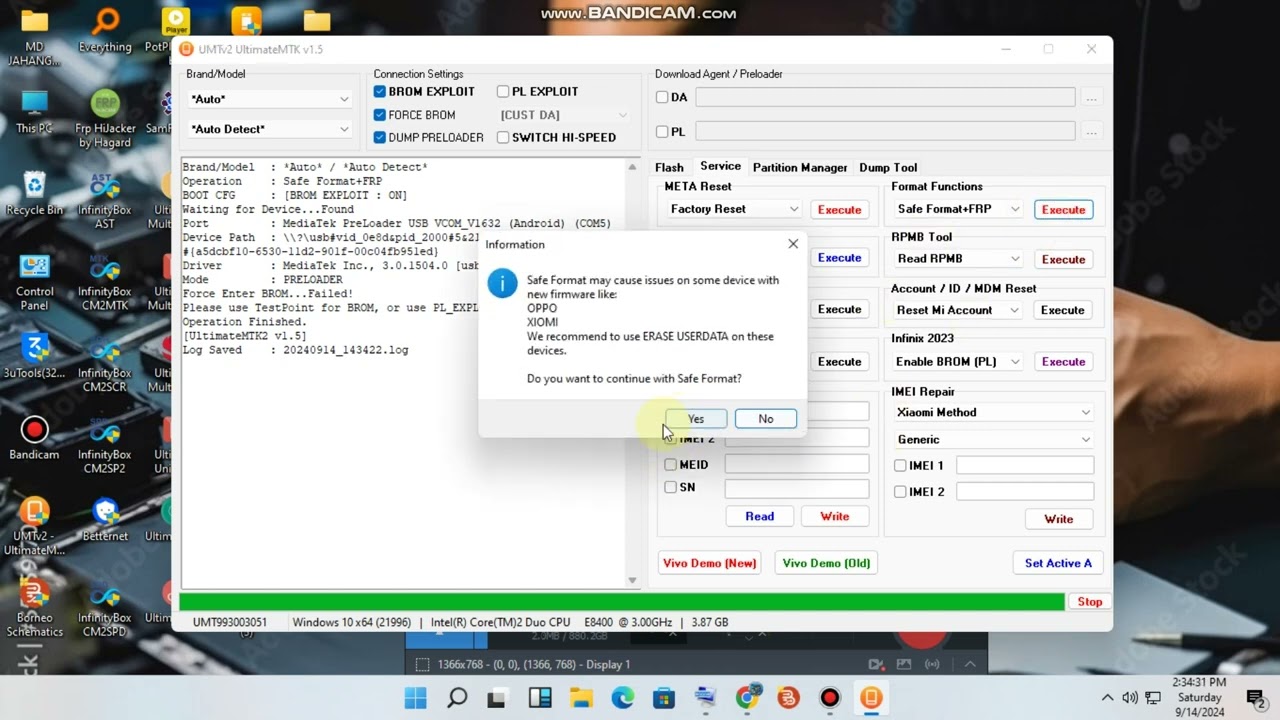
Task: Switch to the Partition Manager tab
Action: (x=800, y=167)
